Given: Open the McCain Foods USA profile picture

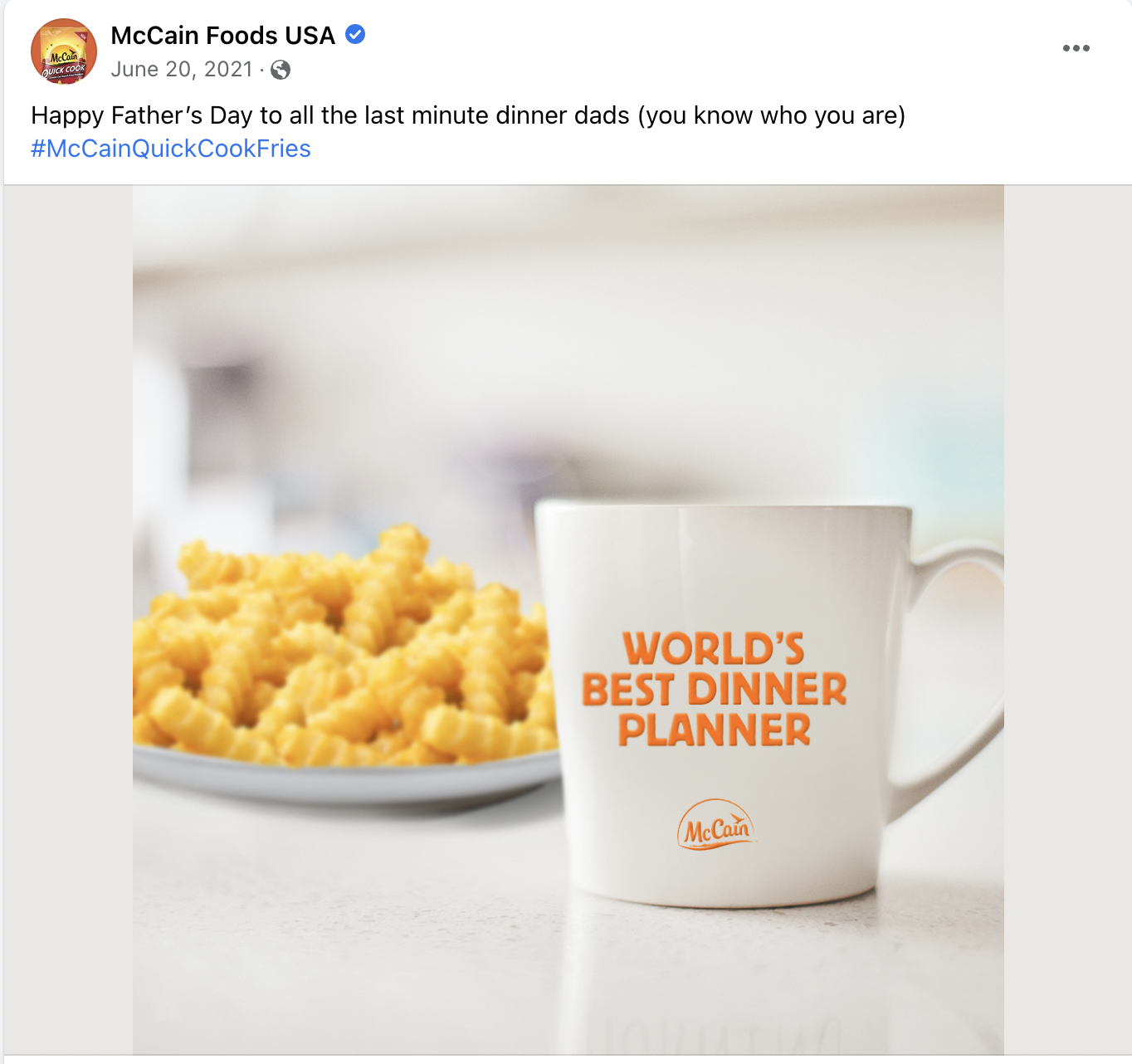Looking at the screenshot, I should 64,51.
